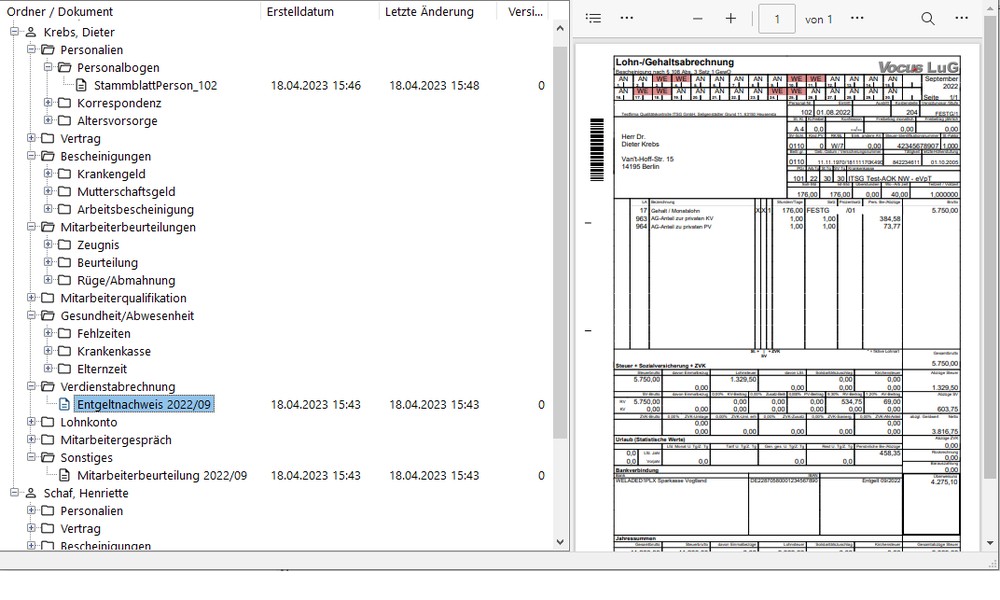
Task: Click the payslip document preview page
Action: point(786,300)
